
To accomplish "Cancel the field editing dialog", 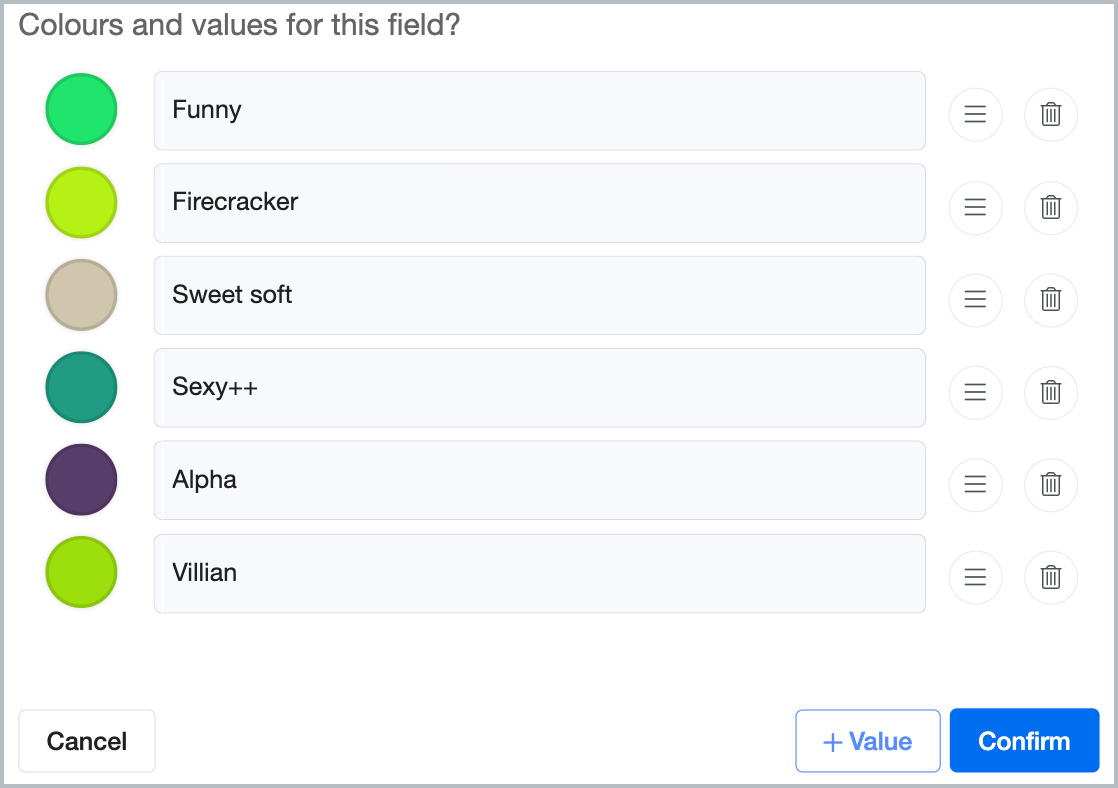I will [87, 741].
